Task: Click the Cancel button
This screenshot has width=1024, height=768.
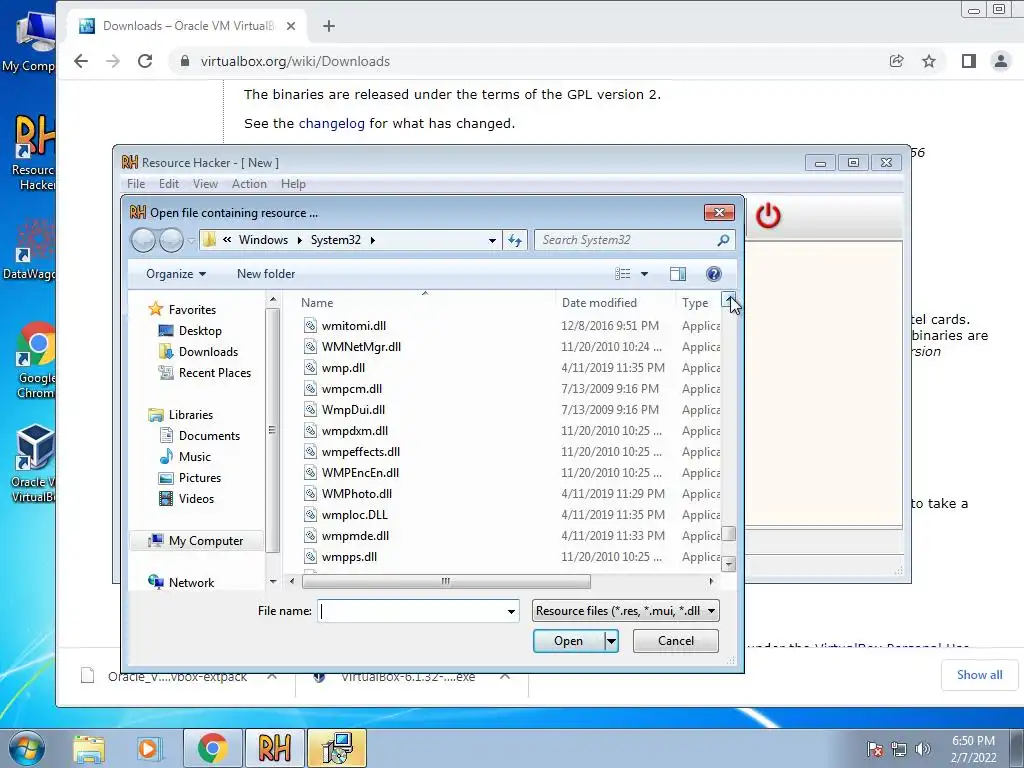Action: click(676, 641)
